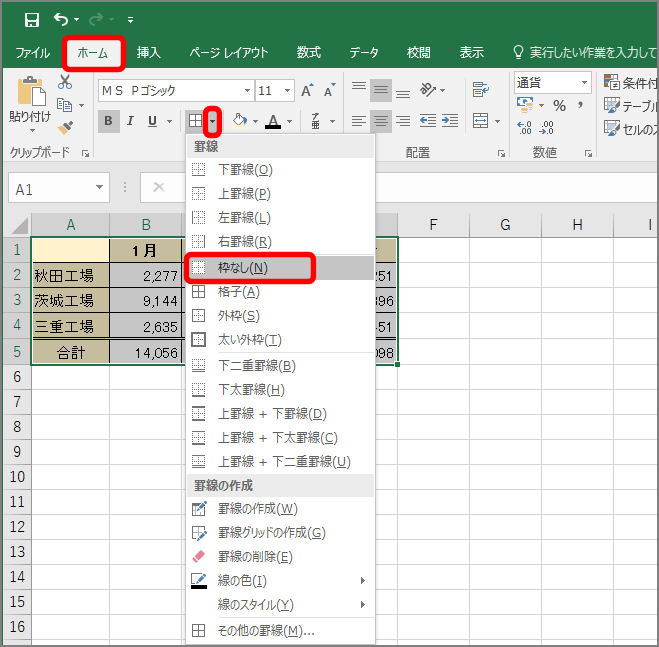The height and width of the screenshot is (647, 659).
Task: Decrease font size with the small A
Action: [x=330, y=90]
